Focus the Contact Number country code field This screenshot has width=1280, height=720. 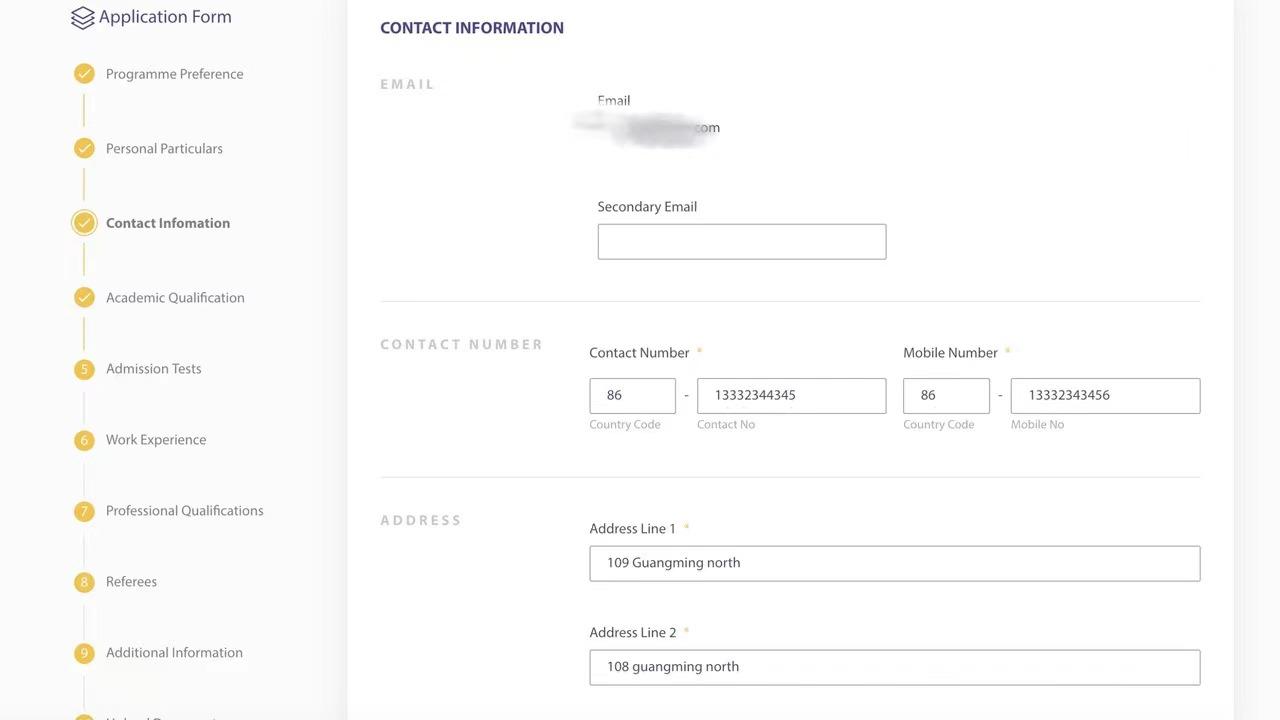pyautogui.click(x=633, y=396)
